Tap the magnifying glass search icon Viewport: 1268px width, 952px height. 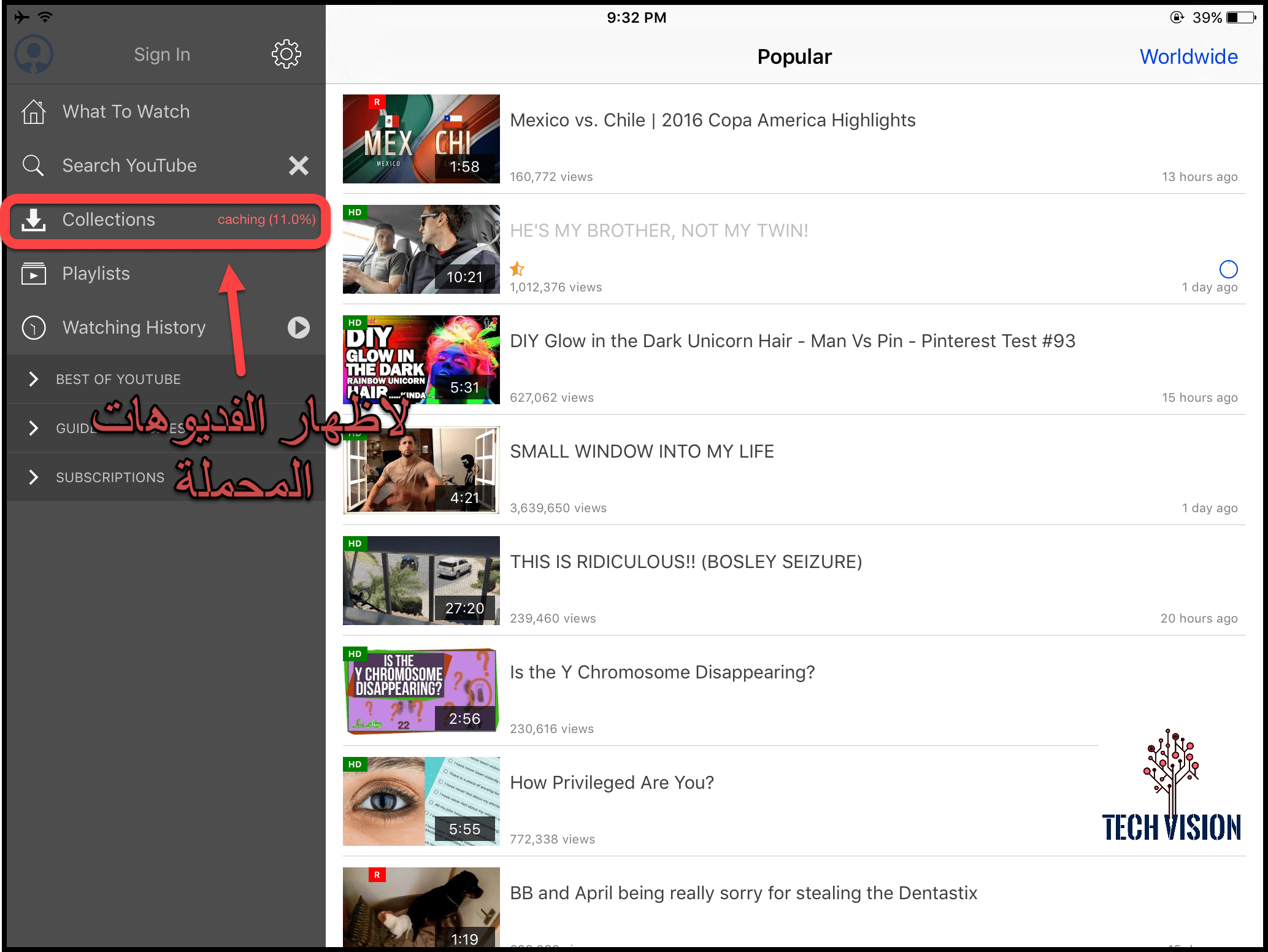click(33, 166)
